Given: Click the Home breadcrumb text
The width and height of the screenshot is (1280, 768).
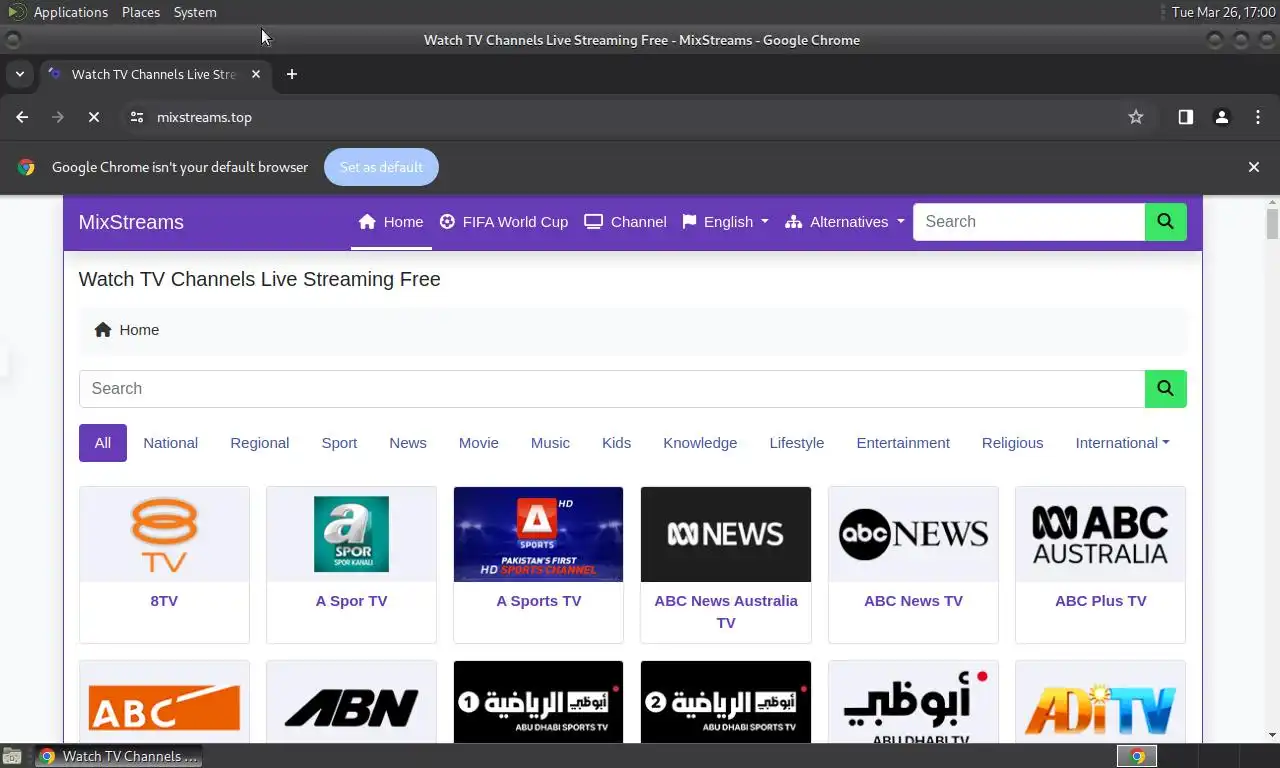Looking at the screenshot, I should pos(139,330).
